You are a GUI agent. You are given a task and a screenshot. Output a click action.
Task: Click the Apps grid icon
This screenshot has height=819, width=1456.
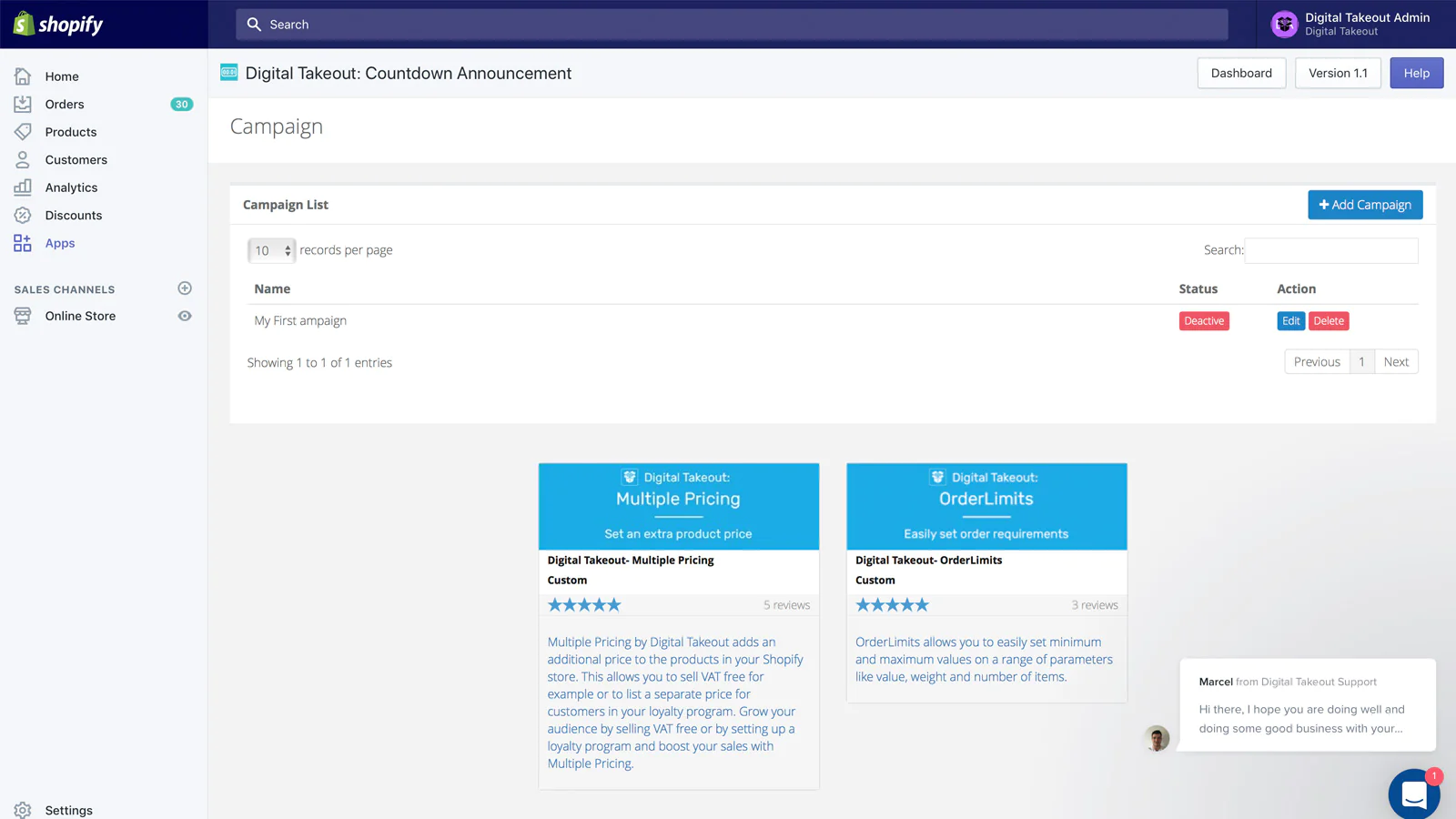tap(23, 243)
